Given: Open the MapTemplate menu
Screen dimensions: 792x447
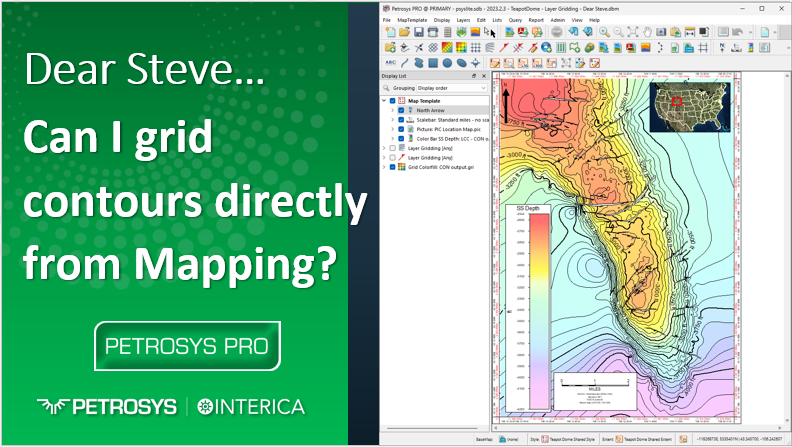Looking at the screenshot, I should pos(412,20).
